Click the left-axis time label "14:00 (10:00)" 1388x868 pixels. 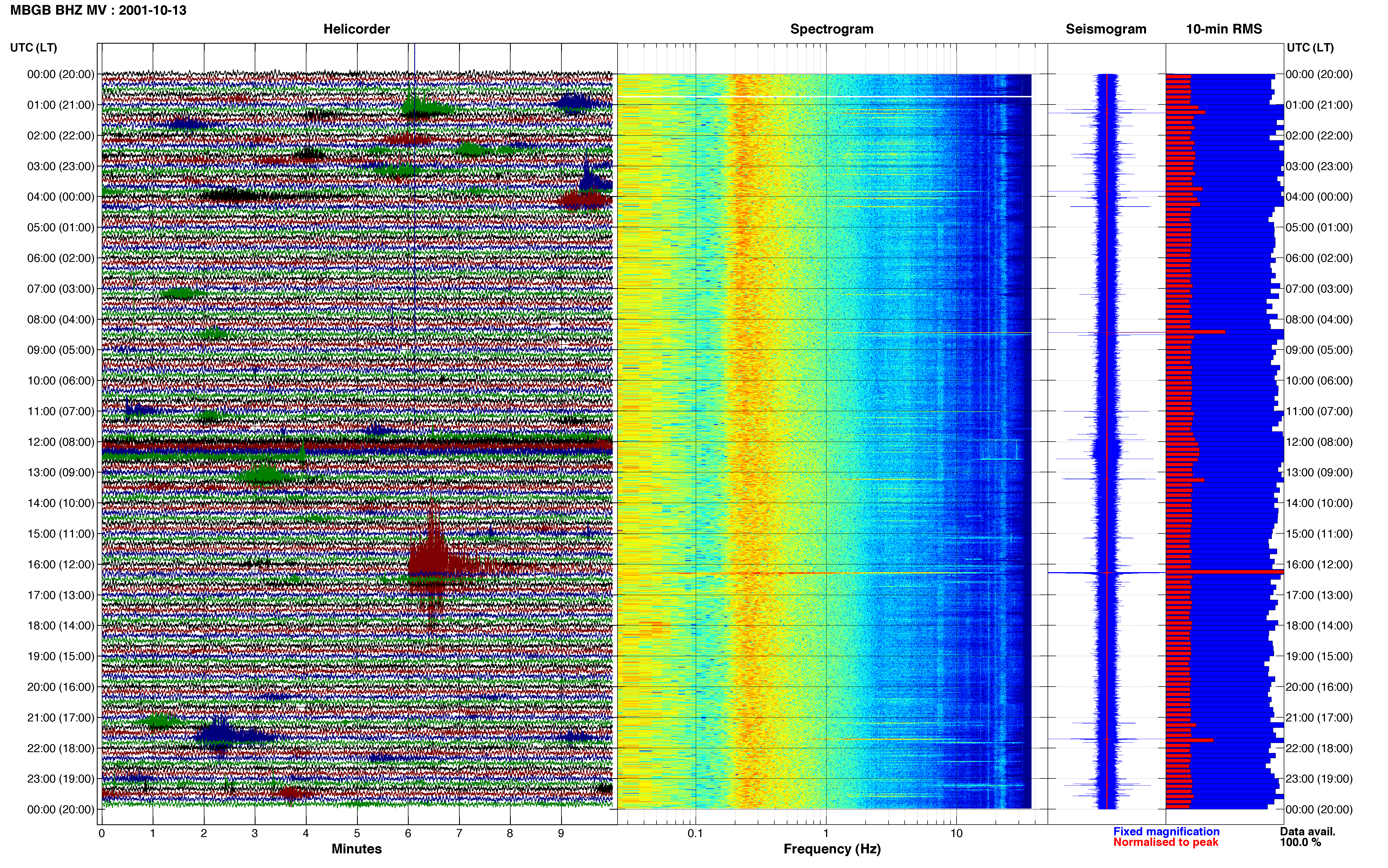[61, 503]
